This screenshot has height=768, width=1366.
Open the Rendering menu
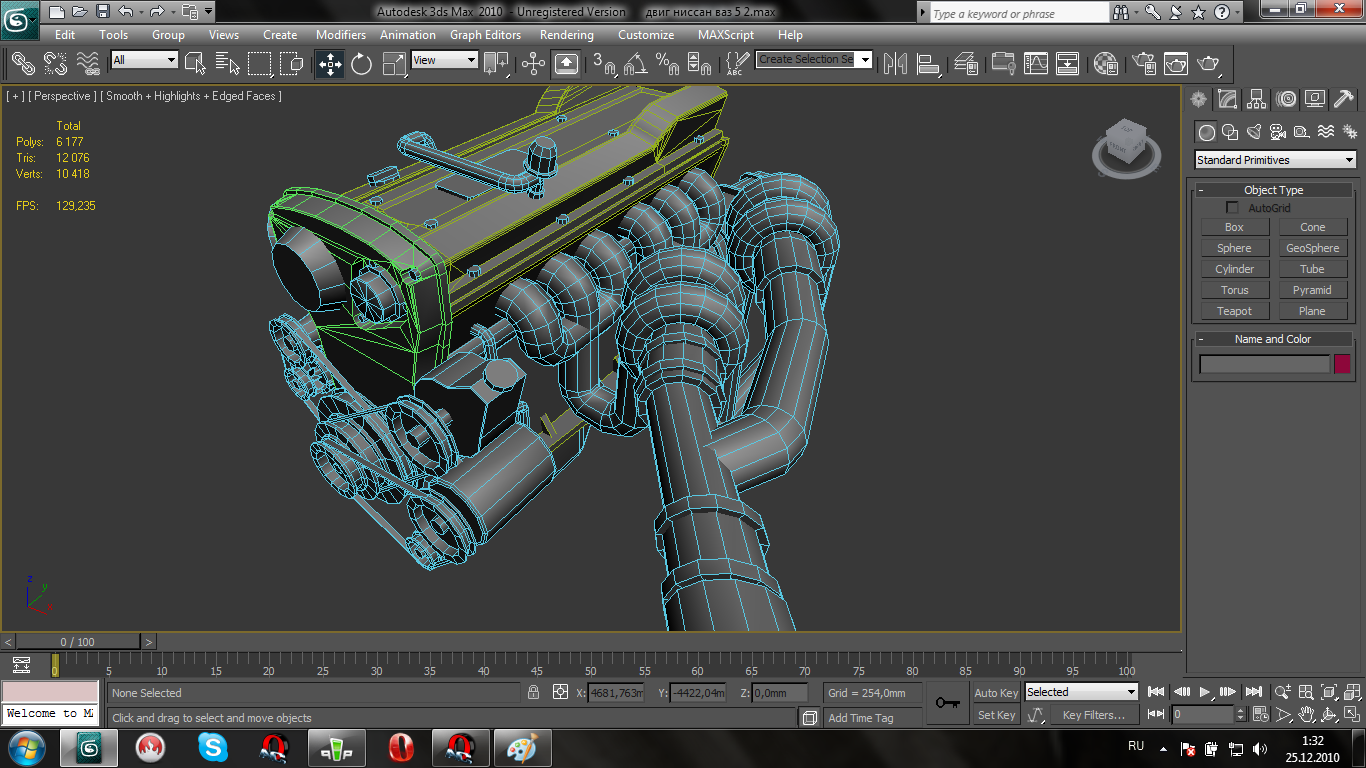coord(566,35)
